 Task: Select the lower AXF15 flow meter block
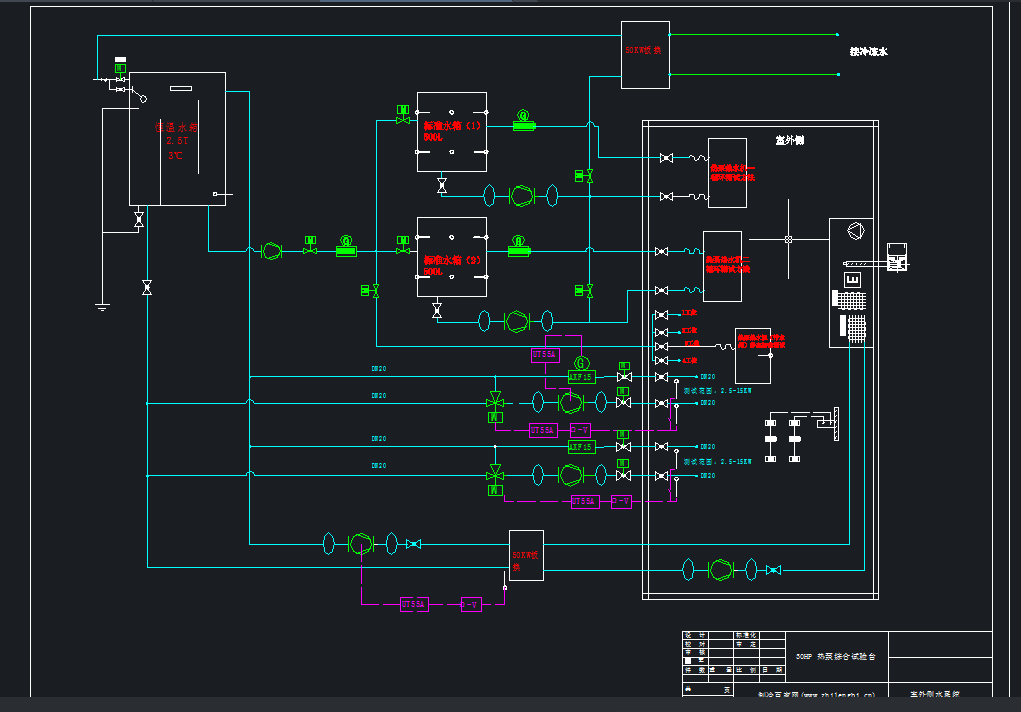[x=580, y=447]
